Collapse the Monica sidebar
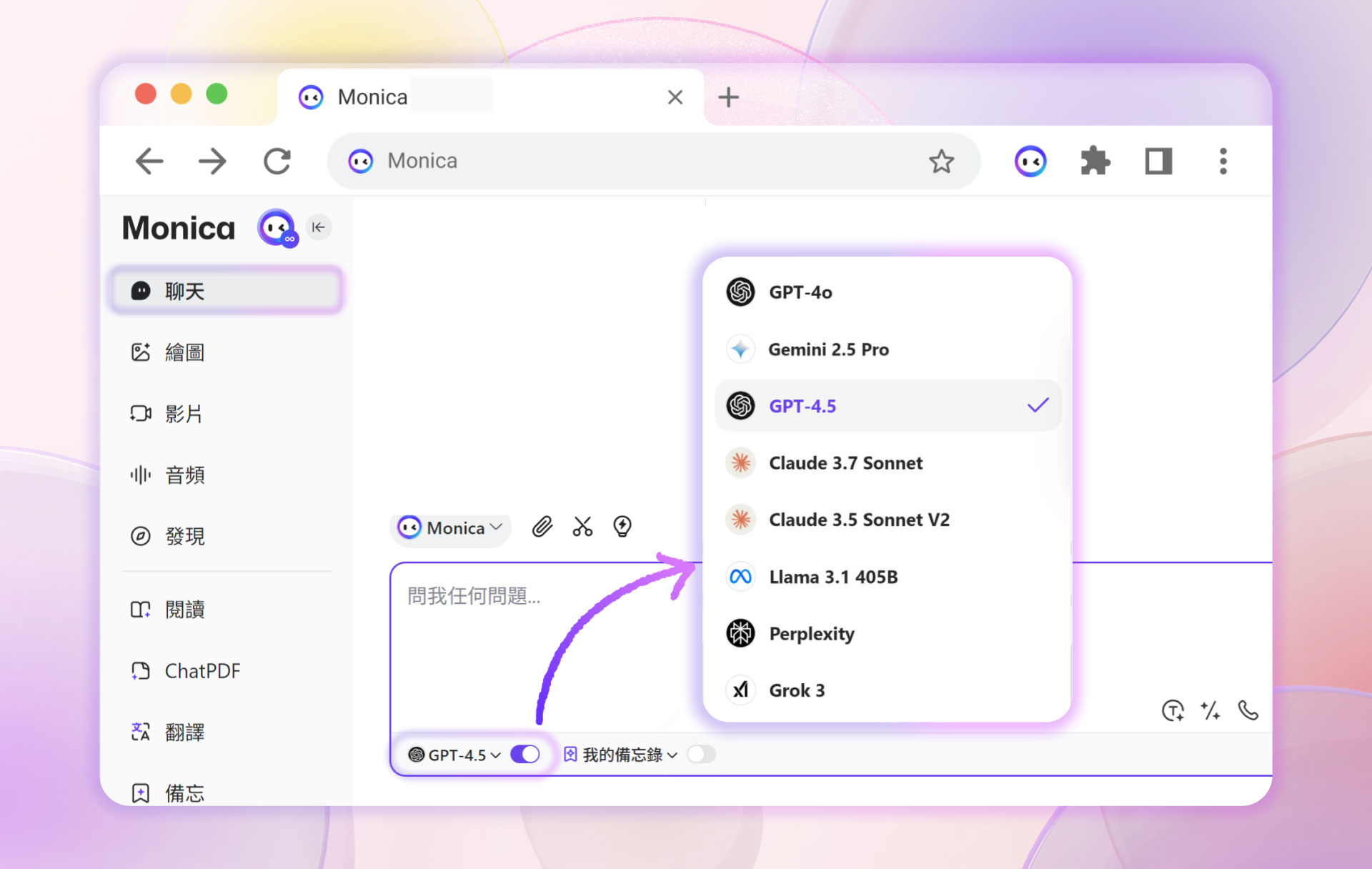 pyautogui.click(x=319, y=227)
